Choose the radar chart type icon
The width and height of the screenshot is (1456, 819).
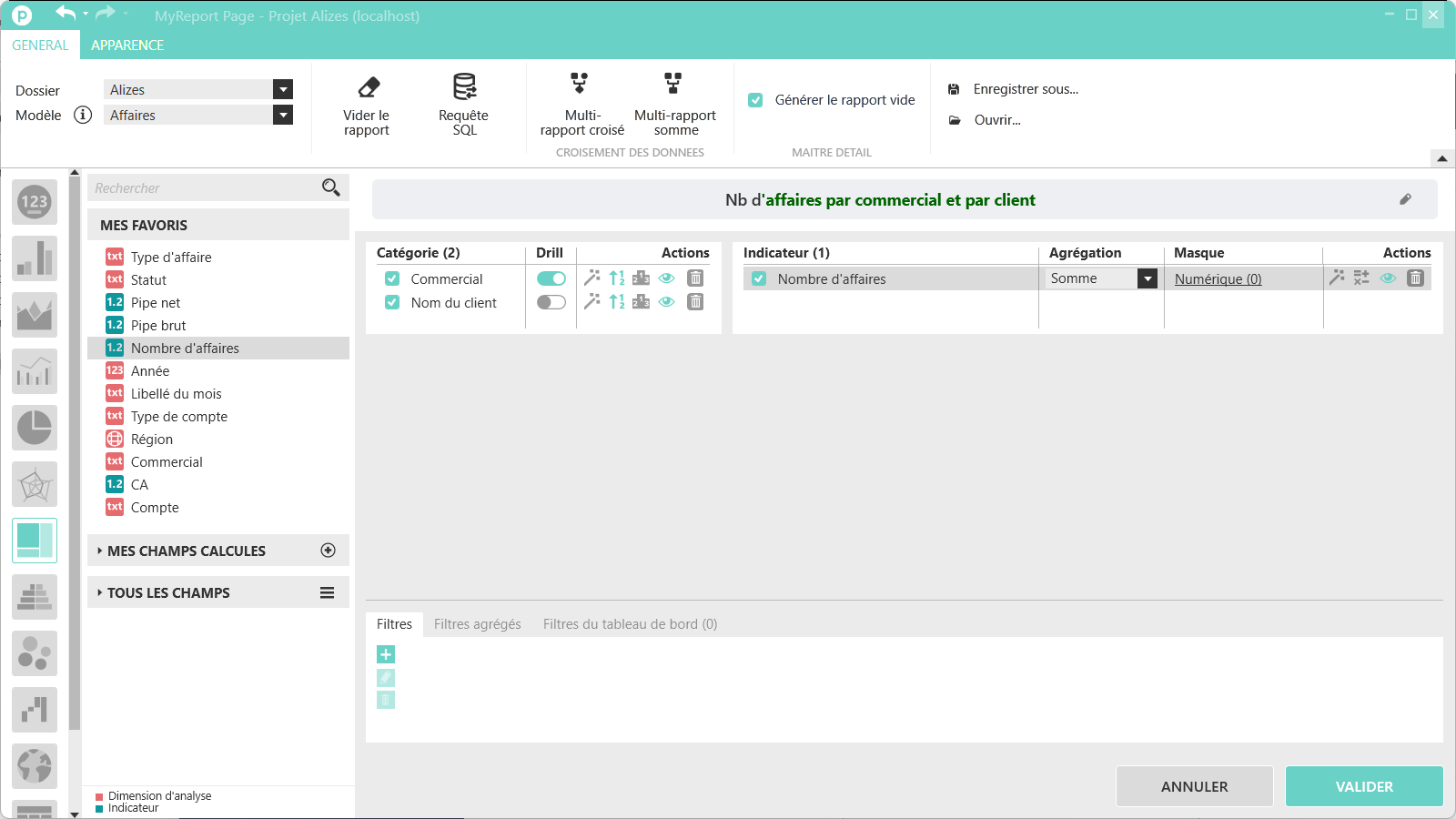[35, 484]
